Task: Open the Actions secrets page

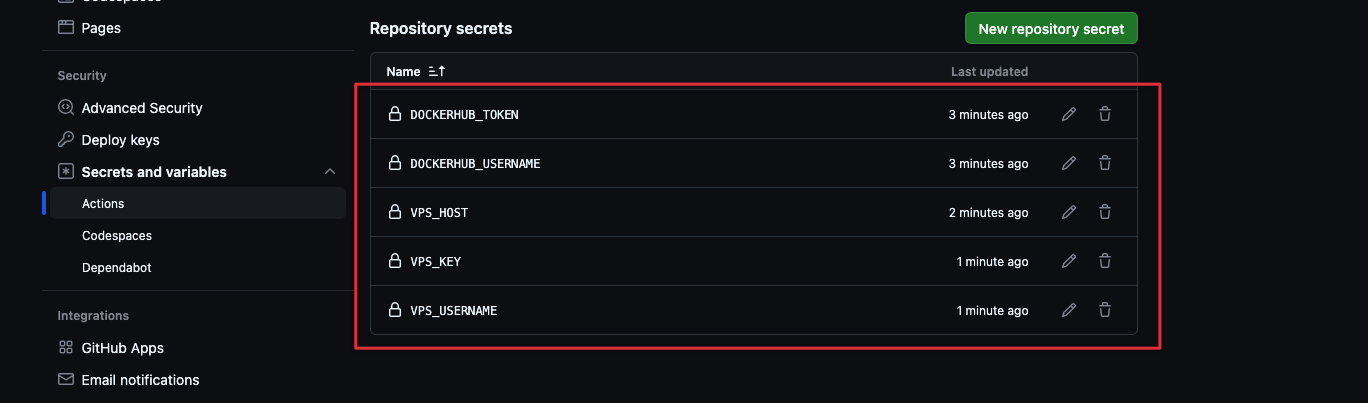Action: pos(103,204)
